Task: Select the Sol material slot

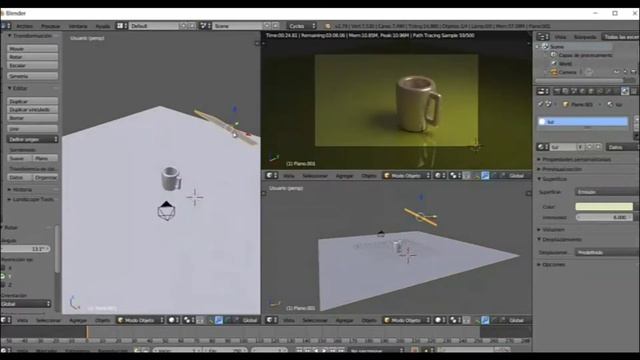Action: (582, 122)
